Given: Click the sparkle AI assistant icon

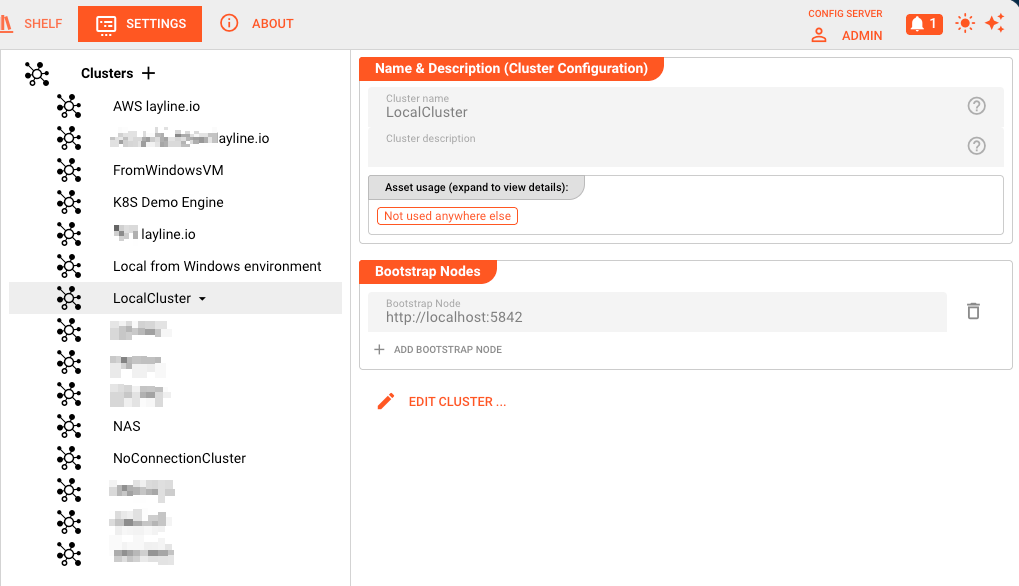Looking at the screenshot, I should point(995,23).
